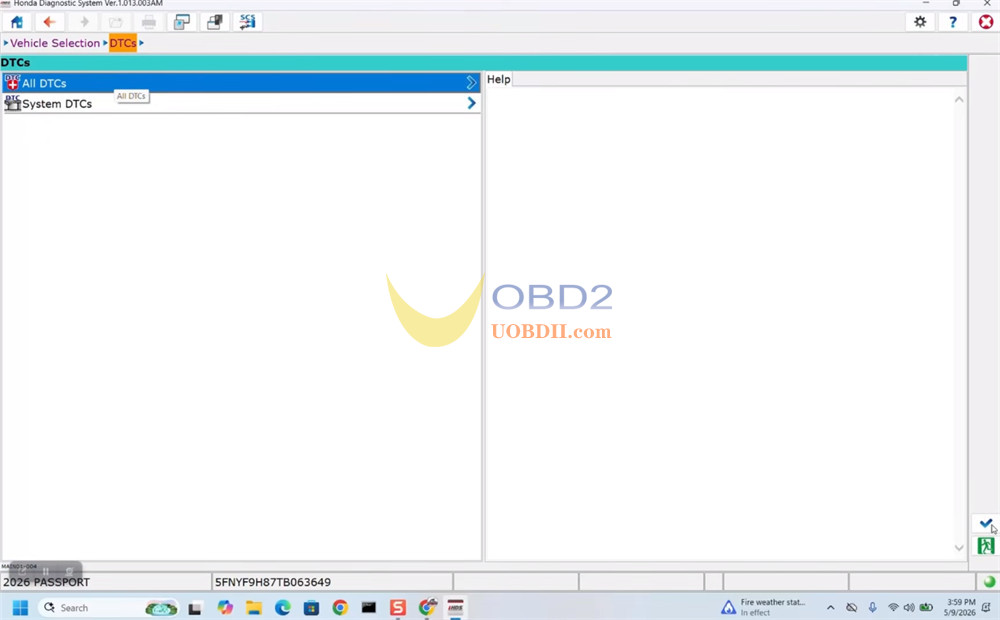Open the second Chrome icon with badge
This screenshot has height=620, width=1000.
pos(427,607)
